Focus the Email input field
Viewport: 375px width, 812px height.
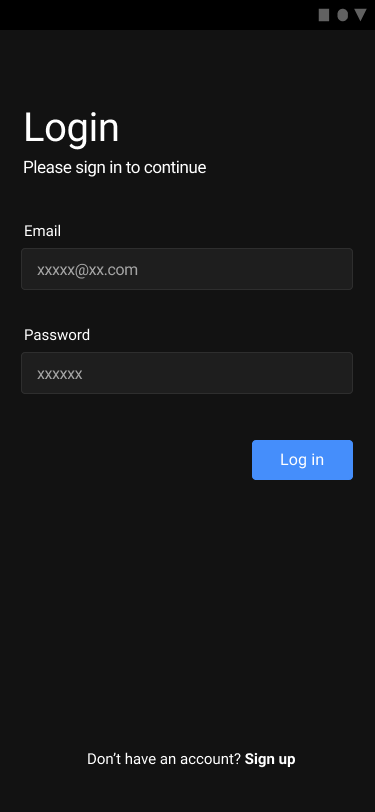(x=187, y=269)
